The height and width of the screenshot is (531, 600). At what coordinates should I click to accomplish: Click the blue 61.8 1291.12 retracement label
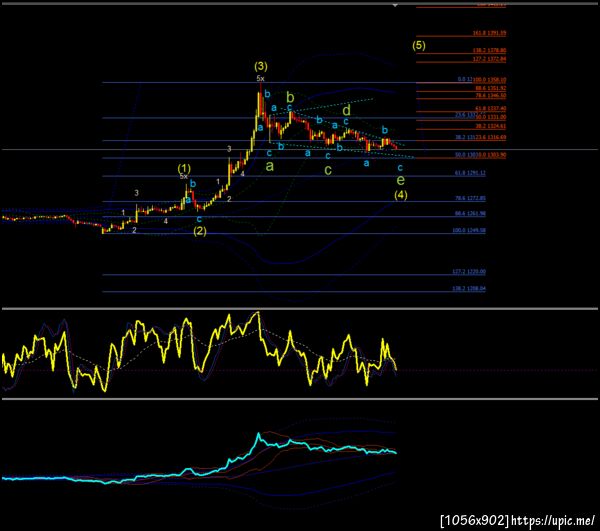click(x=470, y=173)
